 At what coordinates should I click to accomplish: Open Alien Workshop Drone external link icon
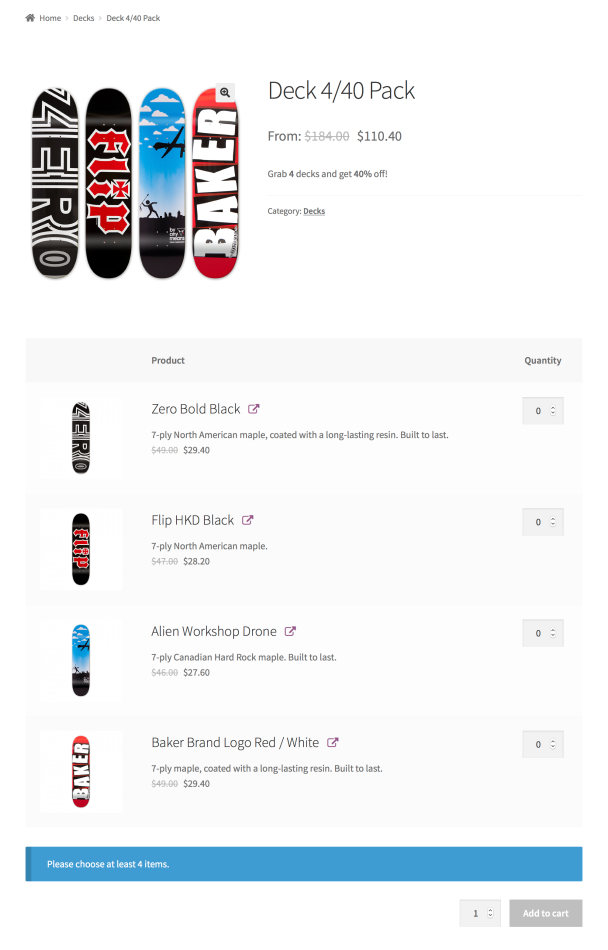(x=290, y=631)
